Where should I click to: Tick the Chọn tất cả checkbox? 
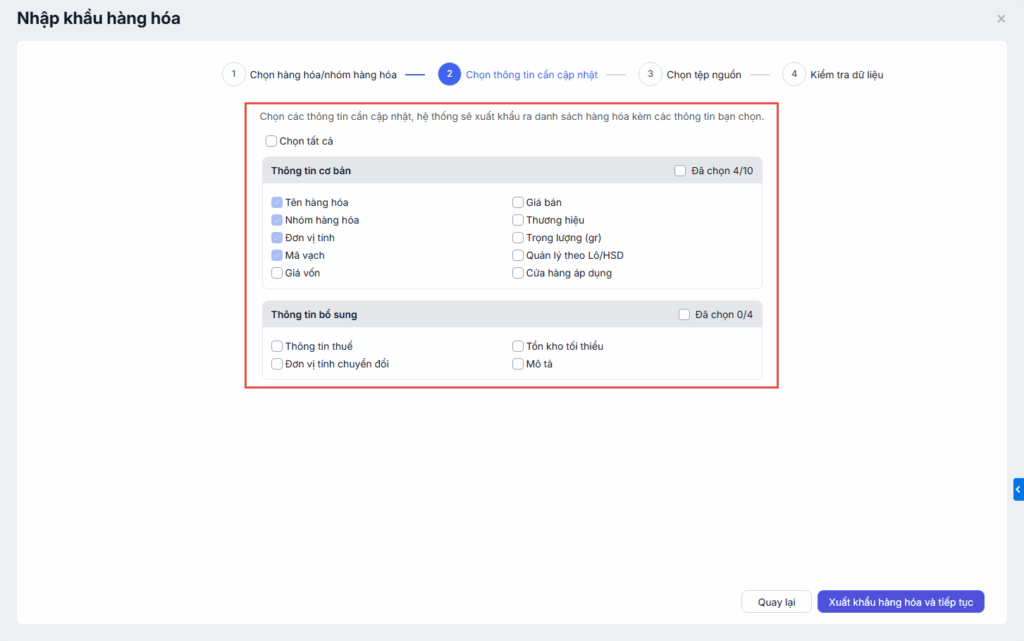pyautogui.click(x=272, y=141)
